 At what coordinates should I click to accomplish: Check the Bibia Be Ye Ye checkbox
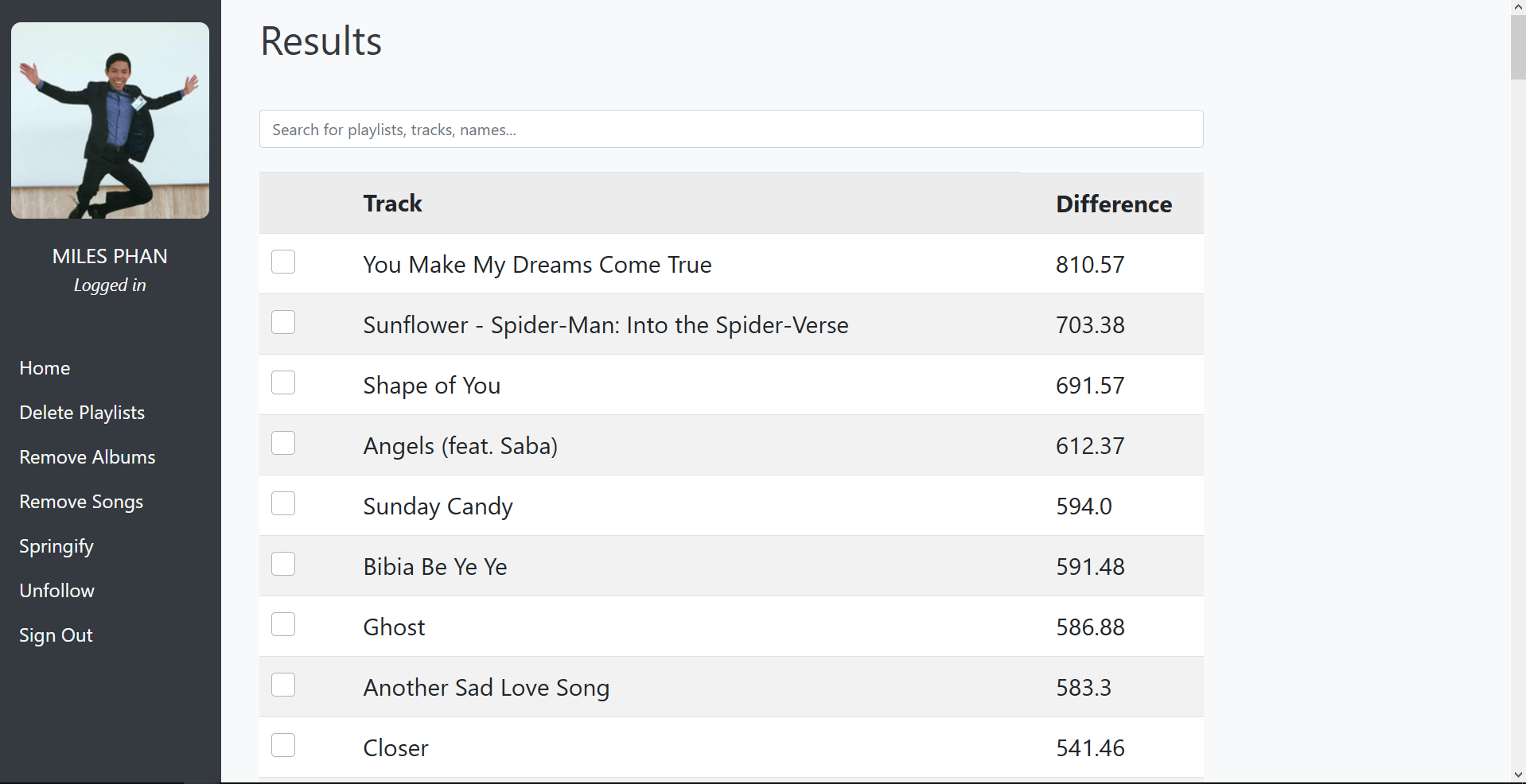click(x=283, y=565)
